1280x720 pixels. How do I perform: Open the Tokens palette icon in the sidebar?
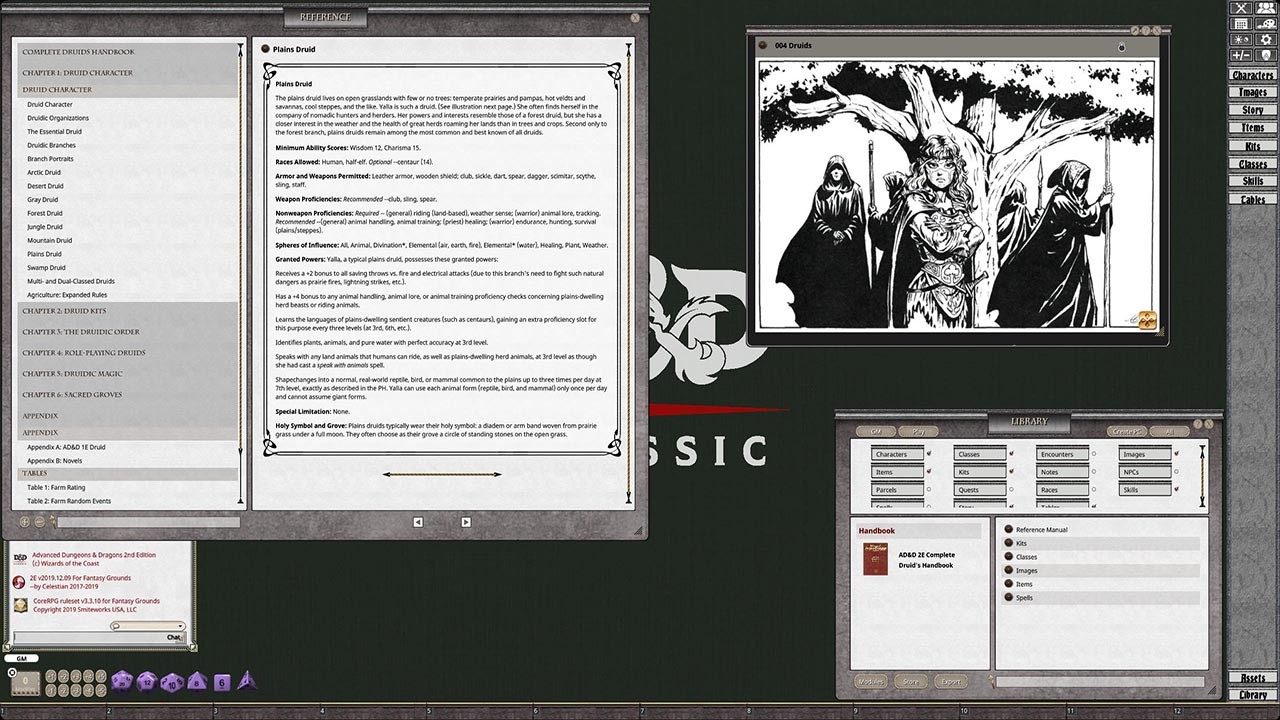click(x=1266, y=24)
